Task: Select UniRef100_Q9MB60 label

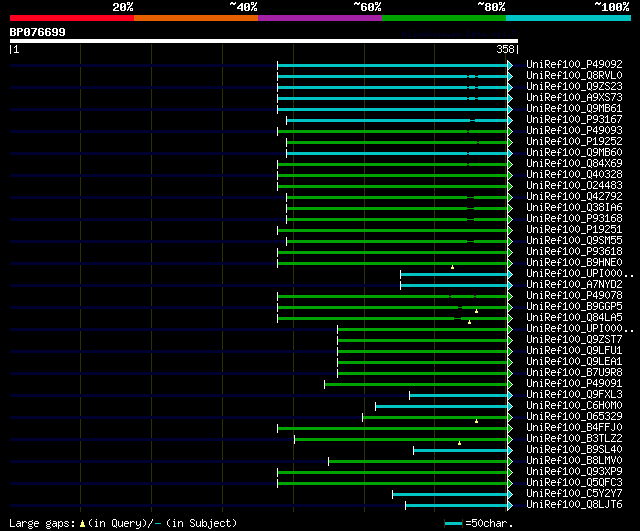Action: click(574, 153)
